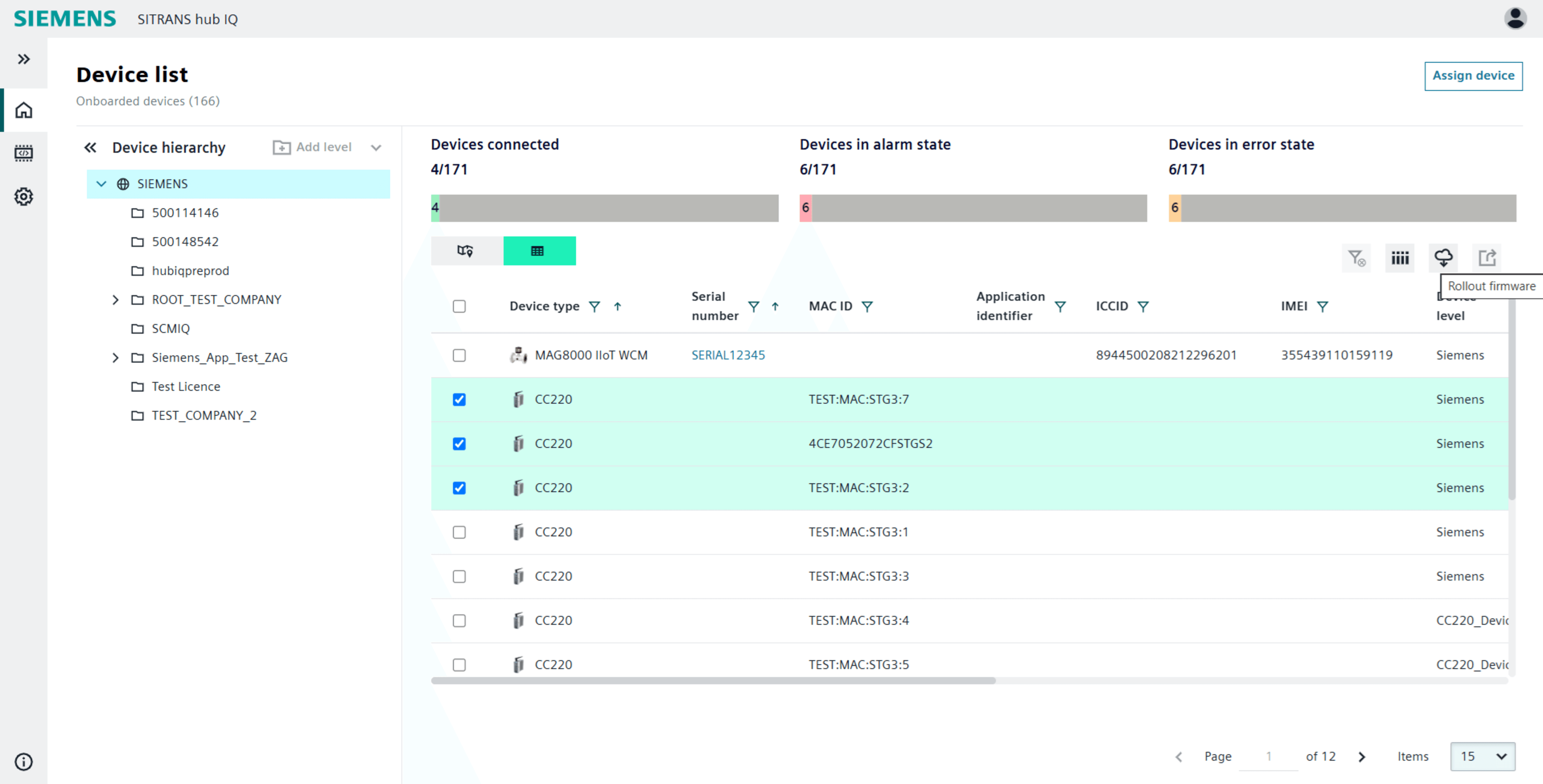Image resolution: width=1543 pixels, height=784 pixels.
Task: Switch to table view tab
Action: pyautogui.click(x=539, y=251)
